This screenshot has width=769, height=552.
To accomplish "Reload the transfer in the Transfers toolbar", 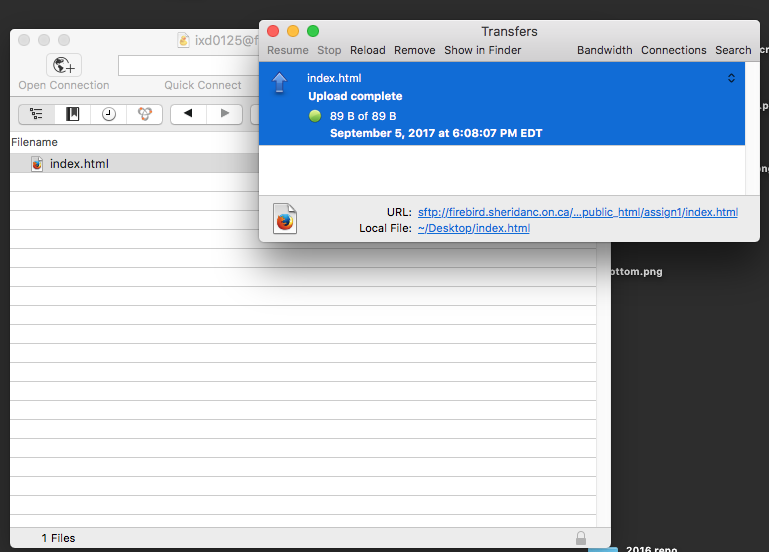I will [367, 50].
